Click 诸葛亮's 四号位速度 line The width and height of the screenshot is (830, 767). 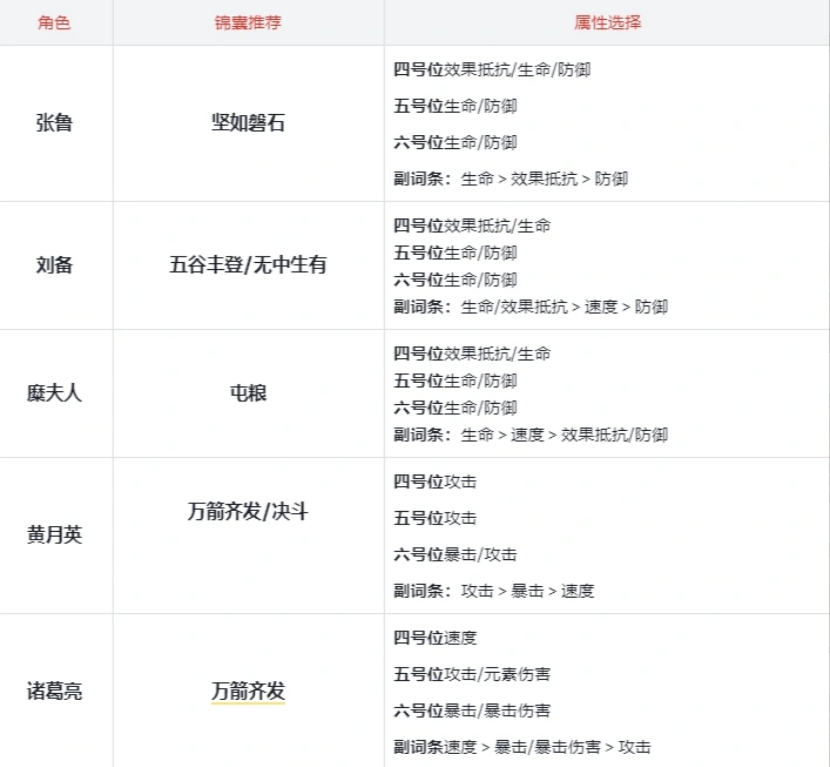[435, 638]
